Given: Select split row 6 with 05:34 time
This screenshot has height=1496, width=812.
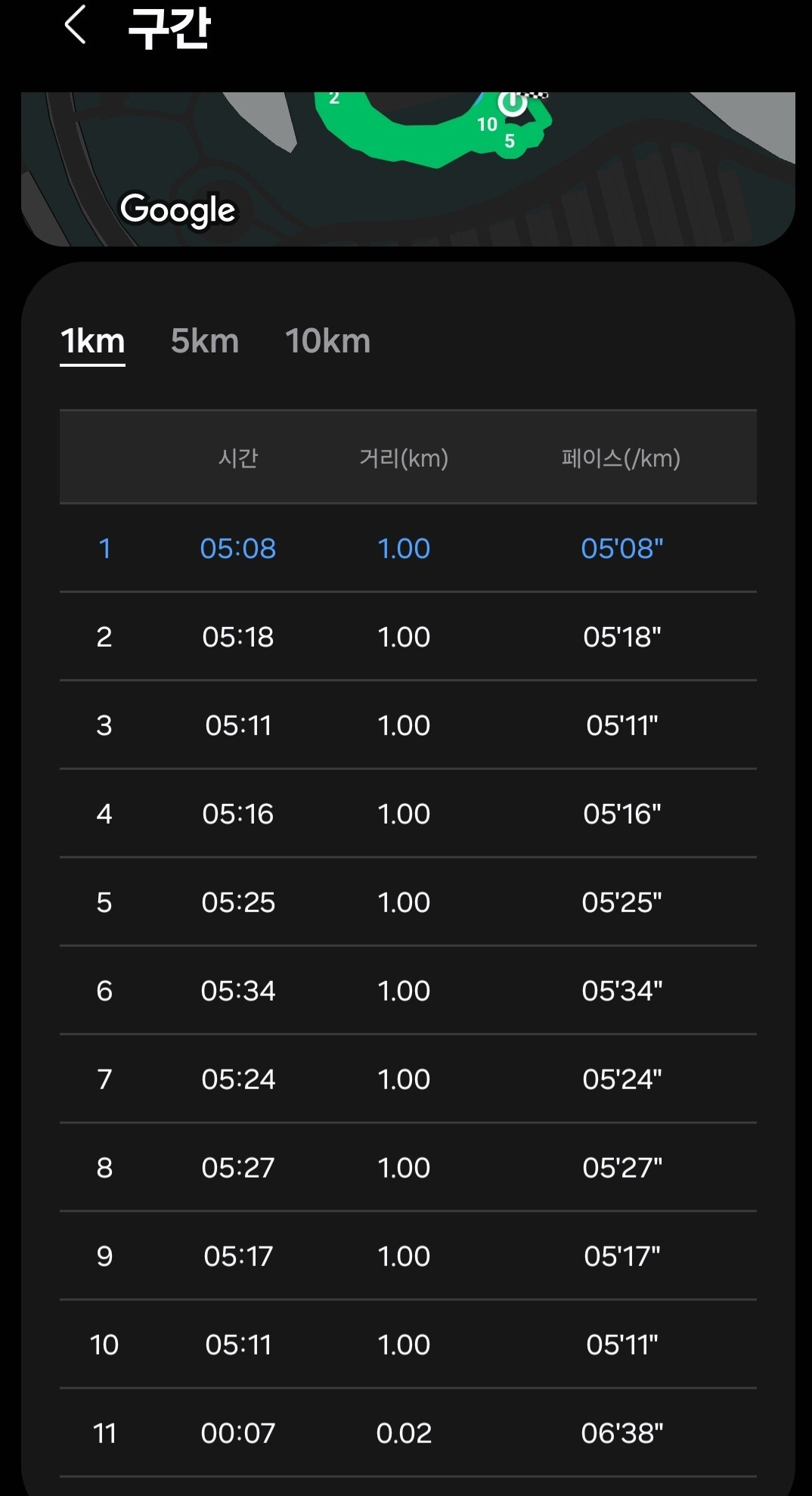Looking at the screenshot, I should (x=408, y=991).
